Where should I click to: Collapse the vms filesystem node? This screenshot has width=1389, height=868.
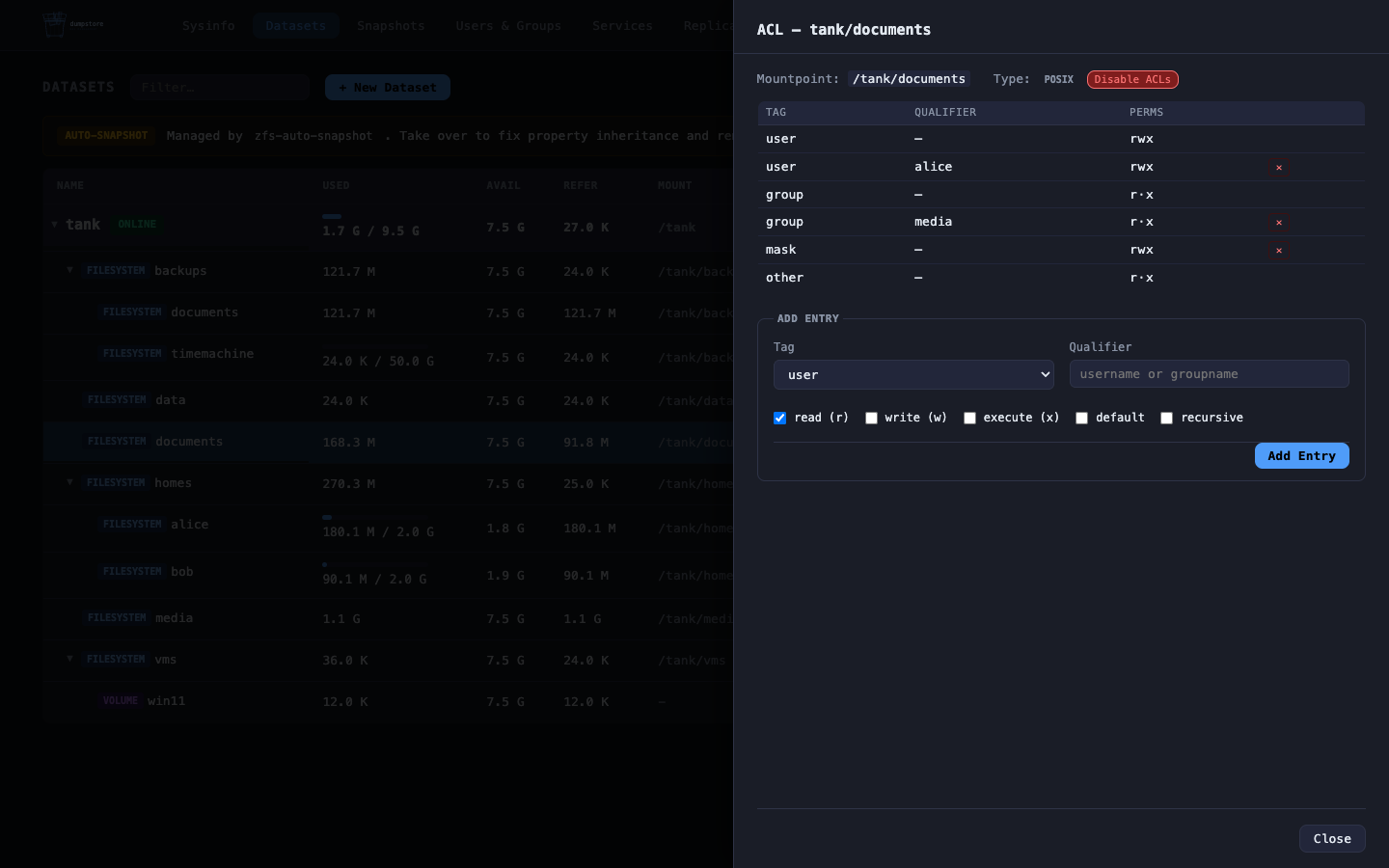(69, 660)
